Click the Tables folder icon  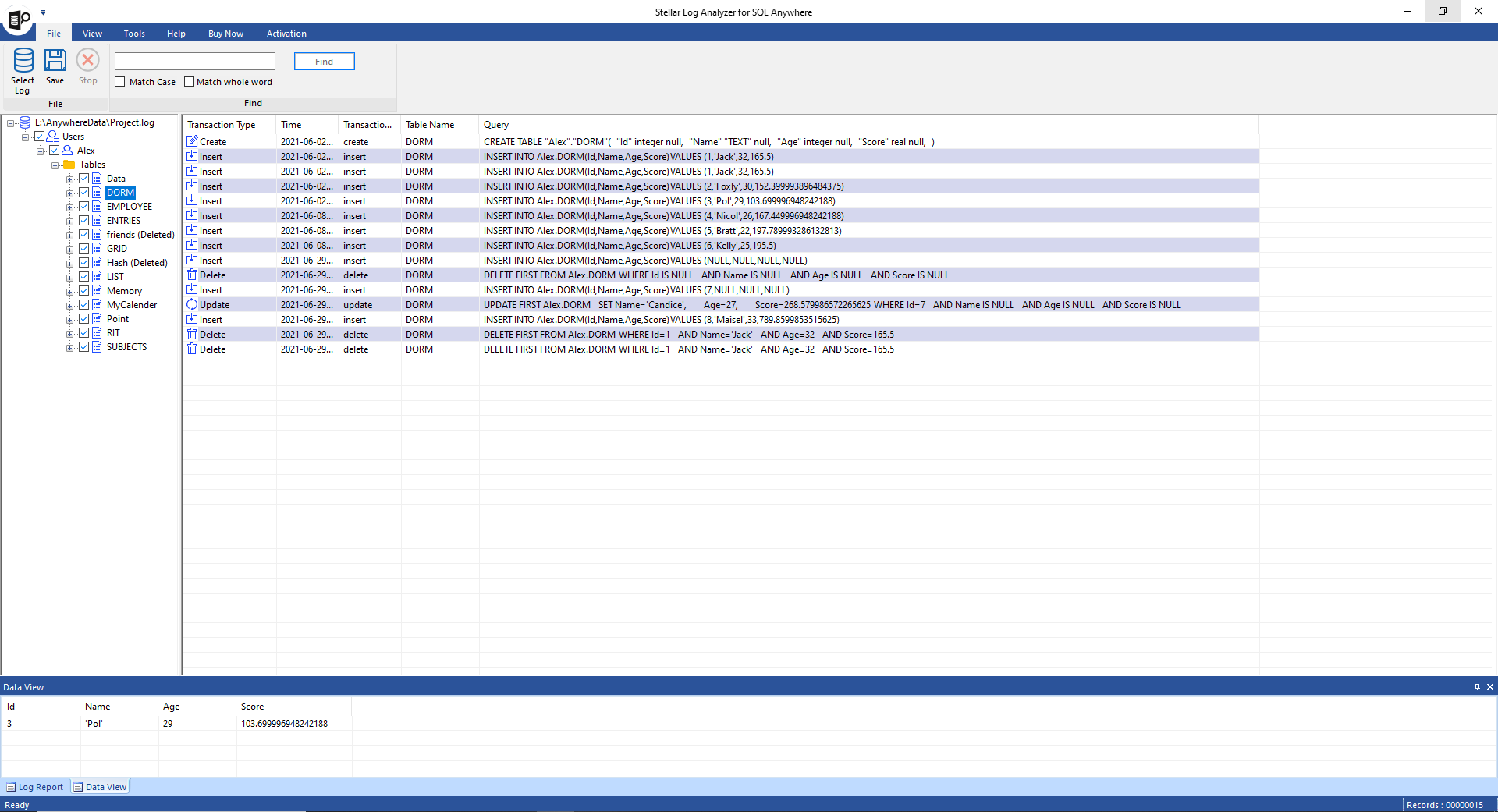(69, 165)
